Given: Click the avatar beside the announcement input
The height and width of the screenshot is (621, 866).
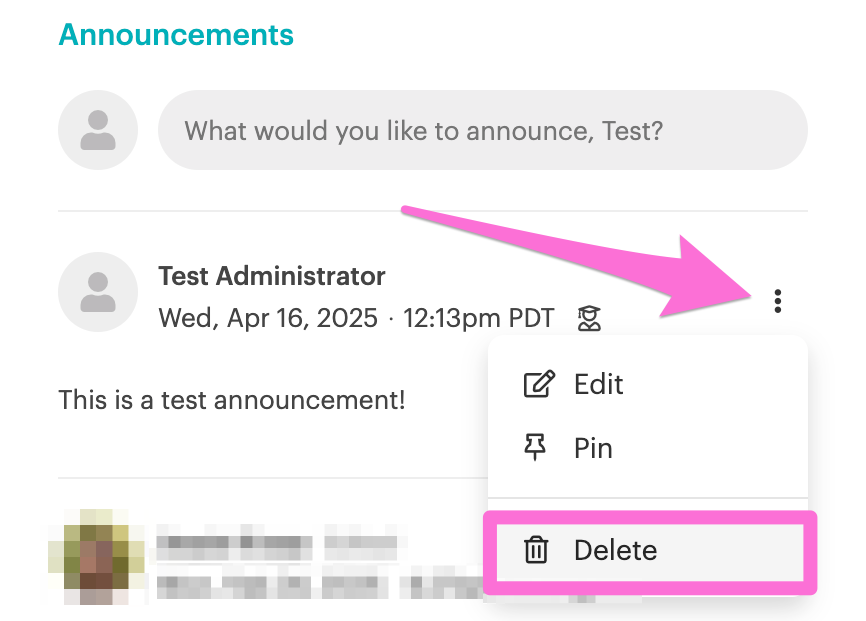Looking at the screenshot, I should [x=97, y=131].
